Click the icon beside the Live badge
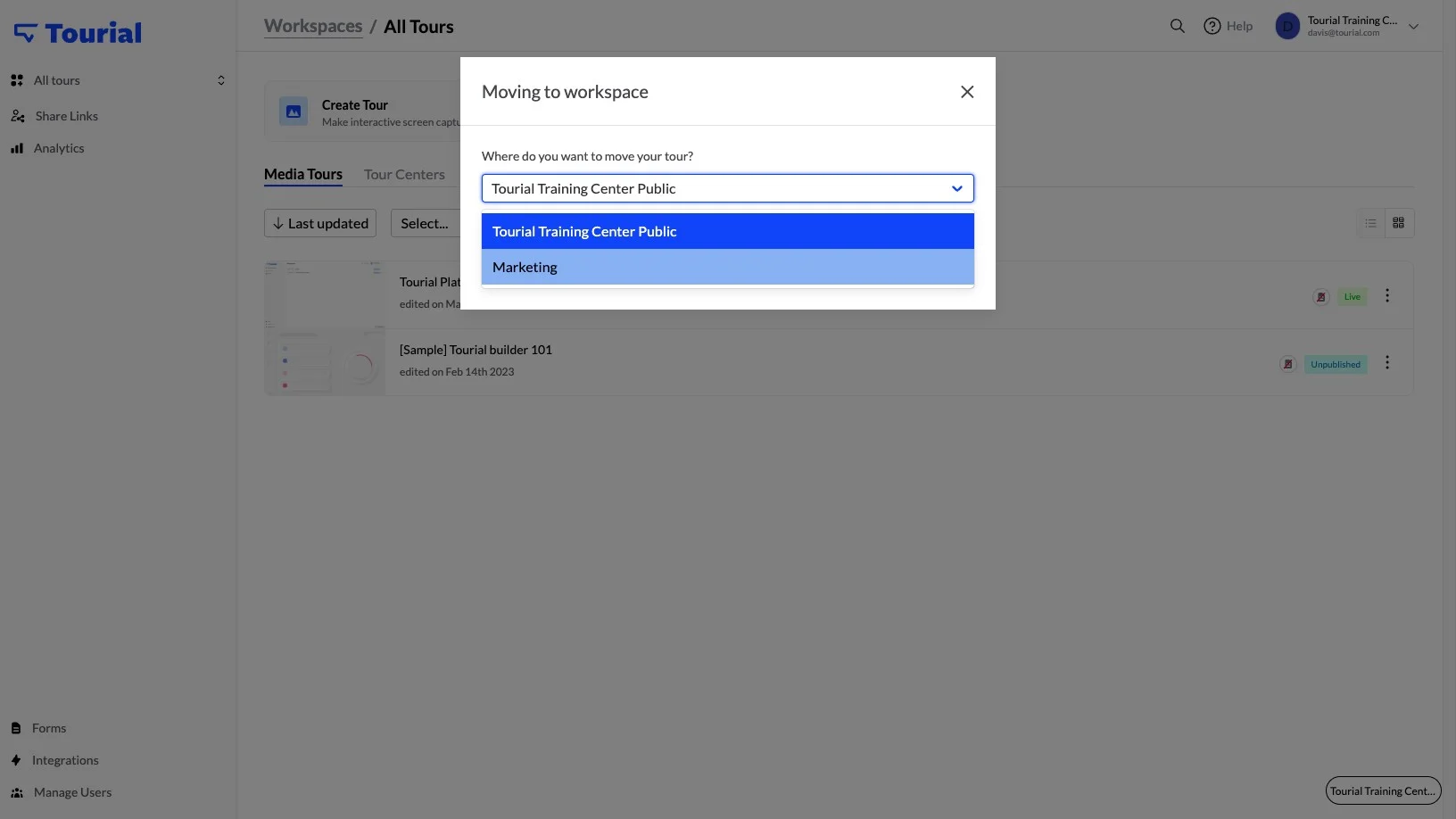Viewport: 1456px width, 819px height. point(1321,297)
